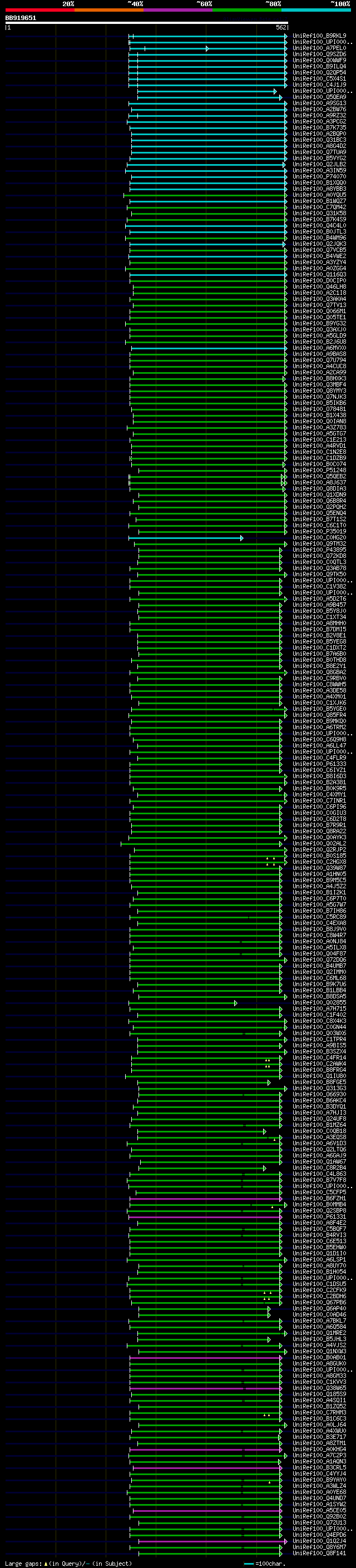The width and height of the screenshot is (356, 1568).
Task: Select hit label UniRef100_Q85FR4
Action: (319, 715)
